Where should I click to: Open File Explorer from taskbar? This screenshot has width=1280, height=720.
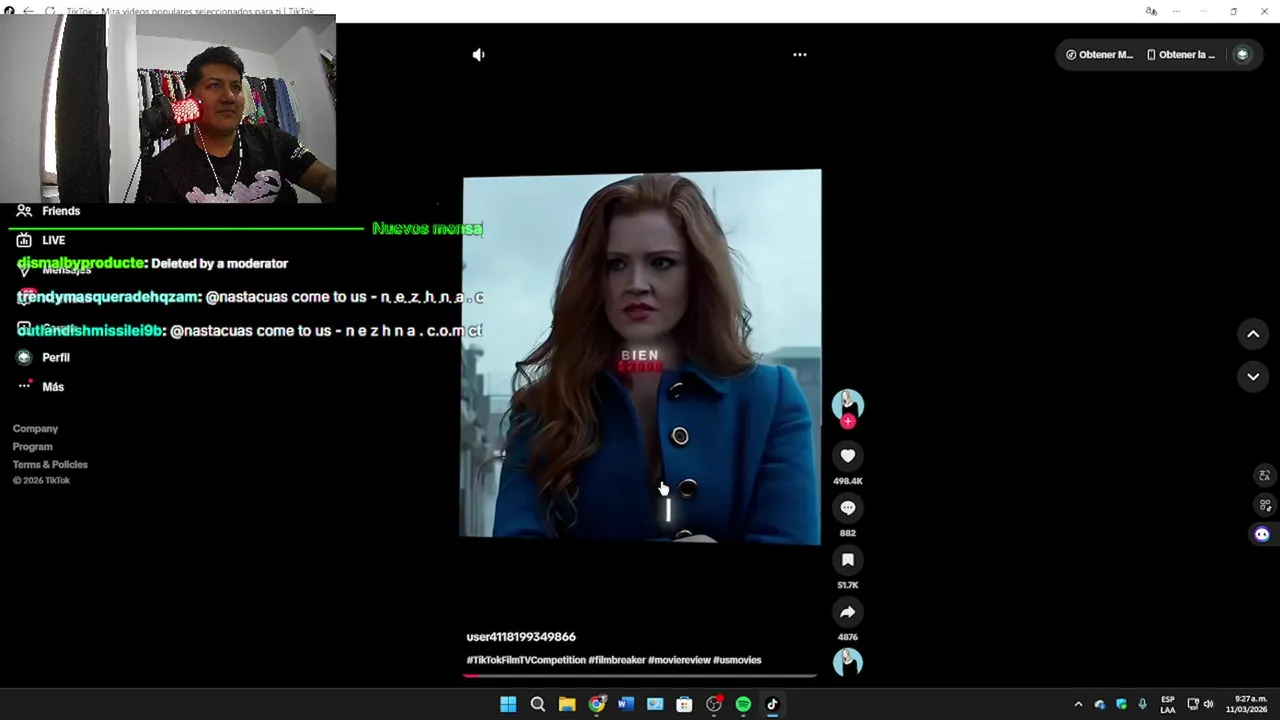tap(567, 704)
